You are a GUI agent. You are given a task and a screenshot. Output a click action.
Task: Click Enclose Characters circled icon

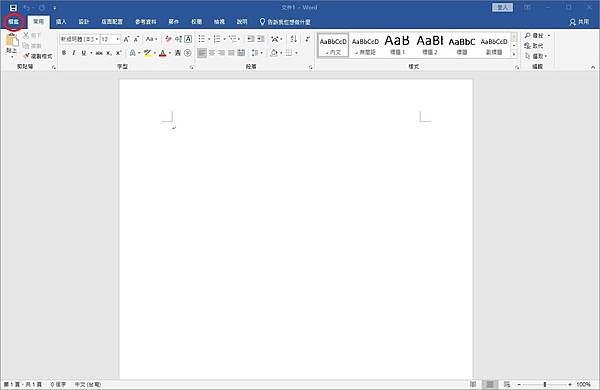[x=188, y=53]
